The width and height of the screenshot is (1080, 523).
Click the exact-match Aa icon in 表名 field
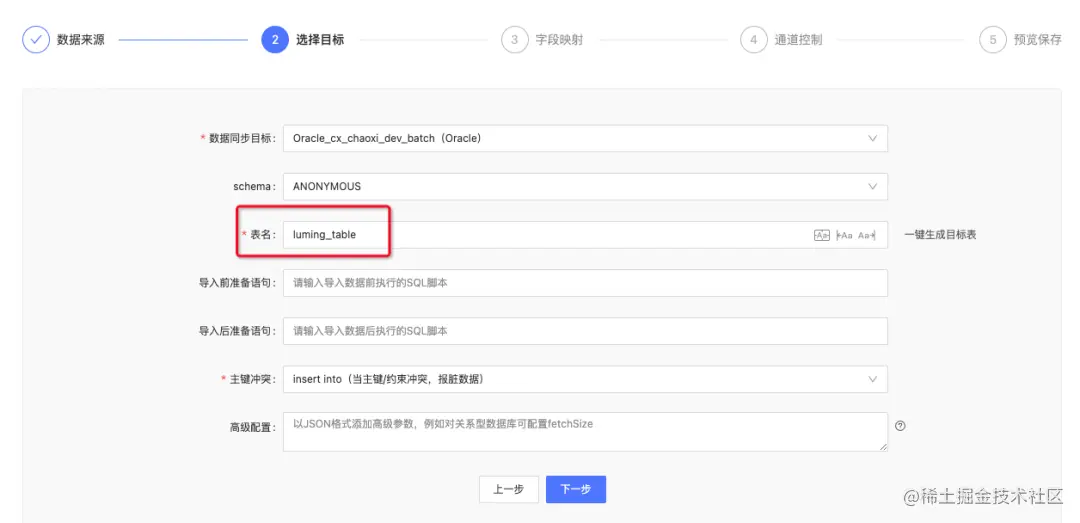[x=821, y=235]
